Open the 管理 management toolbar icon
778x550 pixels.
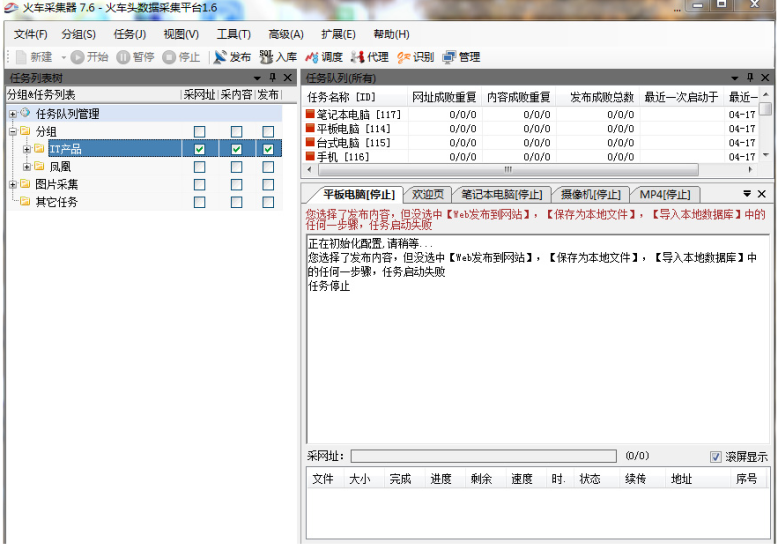pyautogui.click(x=461, y=57)
